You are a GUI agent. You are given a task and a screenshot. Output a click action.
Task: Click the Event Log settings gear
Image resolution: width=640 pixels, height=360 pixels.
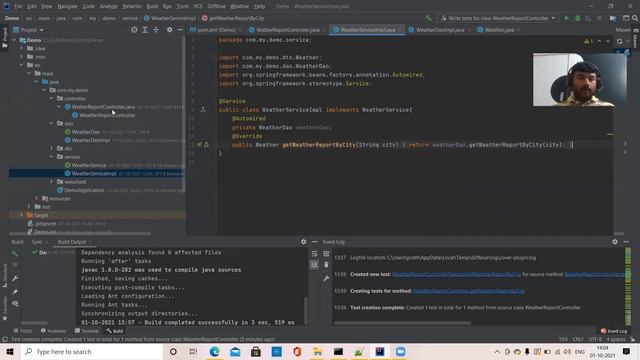pos(615,242)
